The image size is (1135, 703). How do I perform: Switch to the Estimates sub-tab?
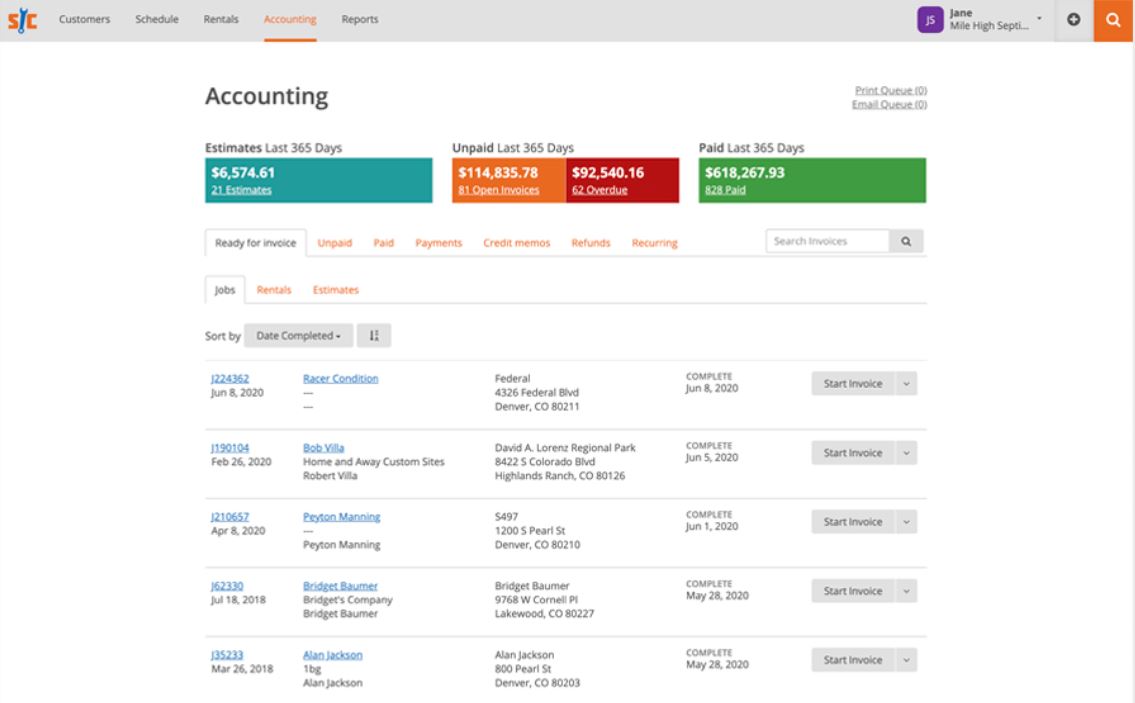pos(336,290)
